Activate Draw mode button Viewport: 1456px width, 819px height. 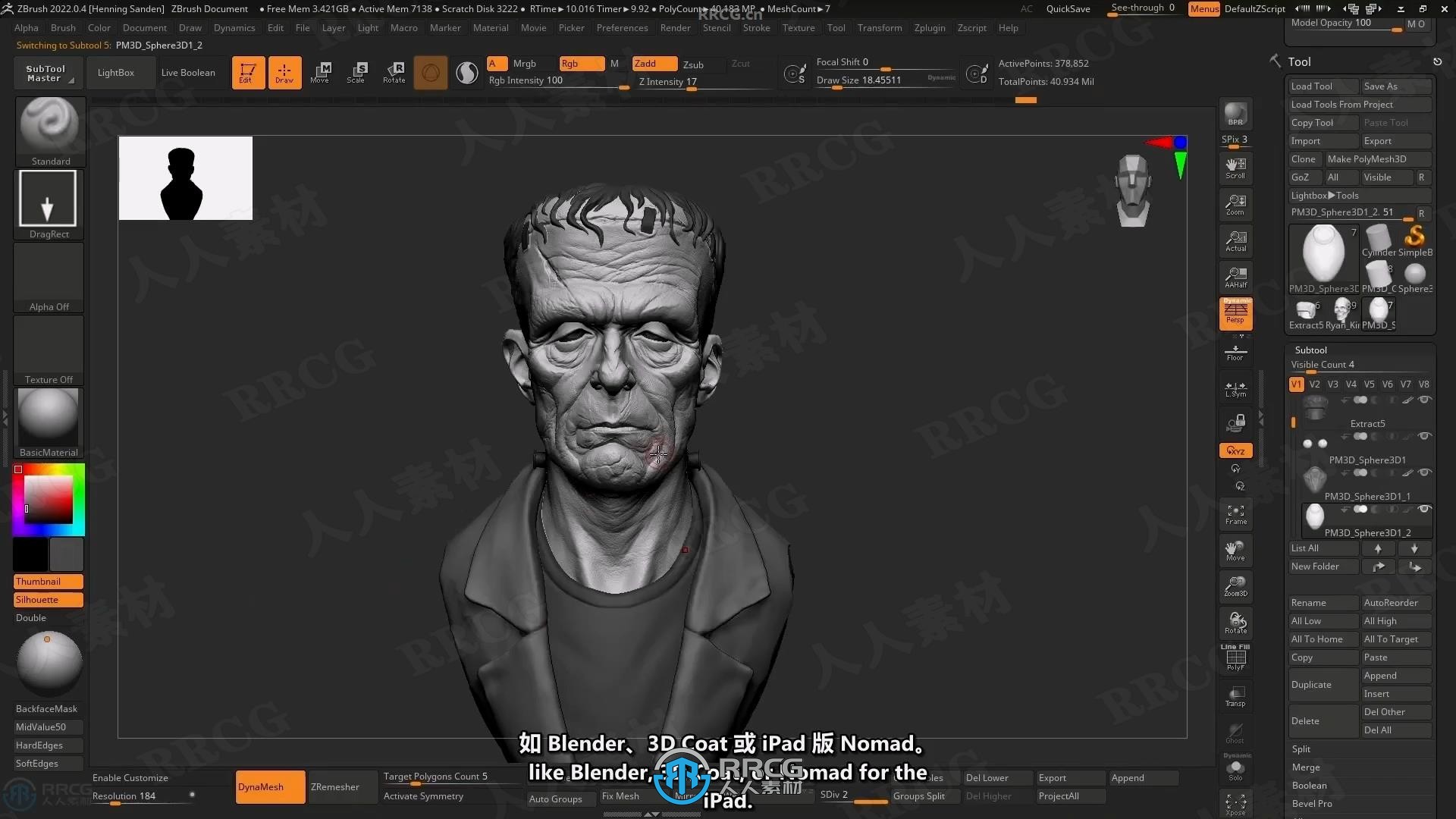click(x=284, y=72)
